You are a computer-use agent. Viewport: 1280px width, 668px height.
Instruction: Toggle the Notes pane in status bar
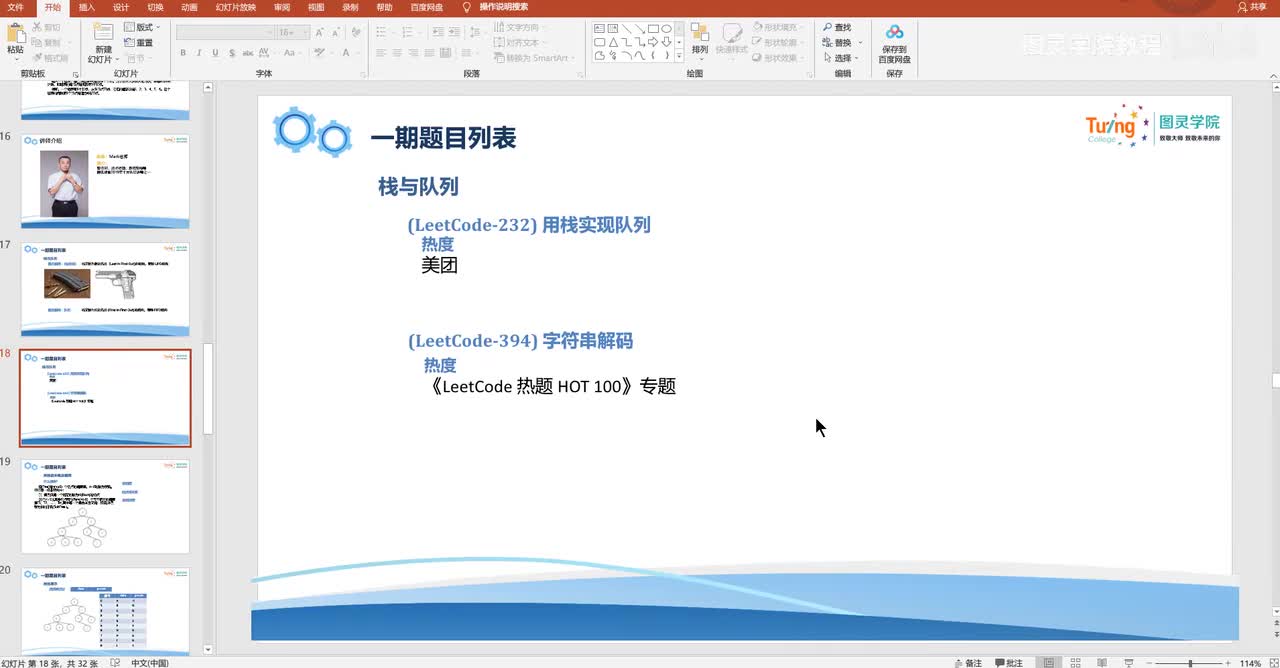click(967, 662)
